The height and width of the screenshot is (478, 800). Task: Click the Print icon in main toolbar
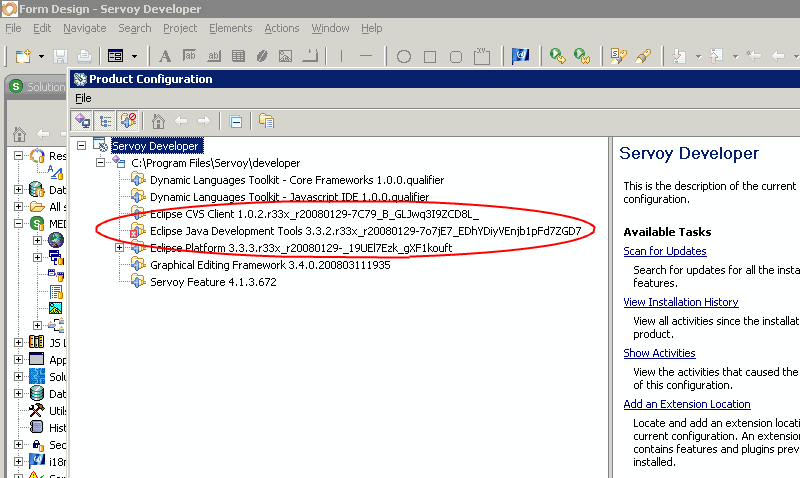pyautogui.click(x=84, y=56)
